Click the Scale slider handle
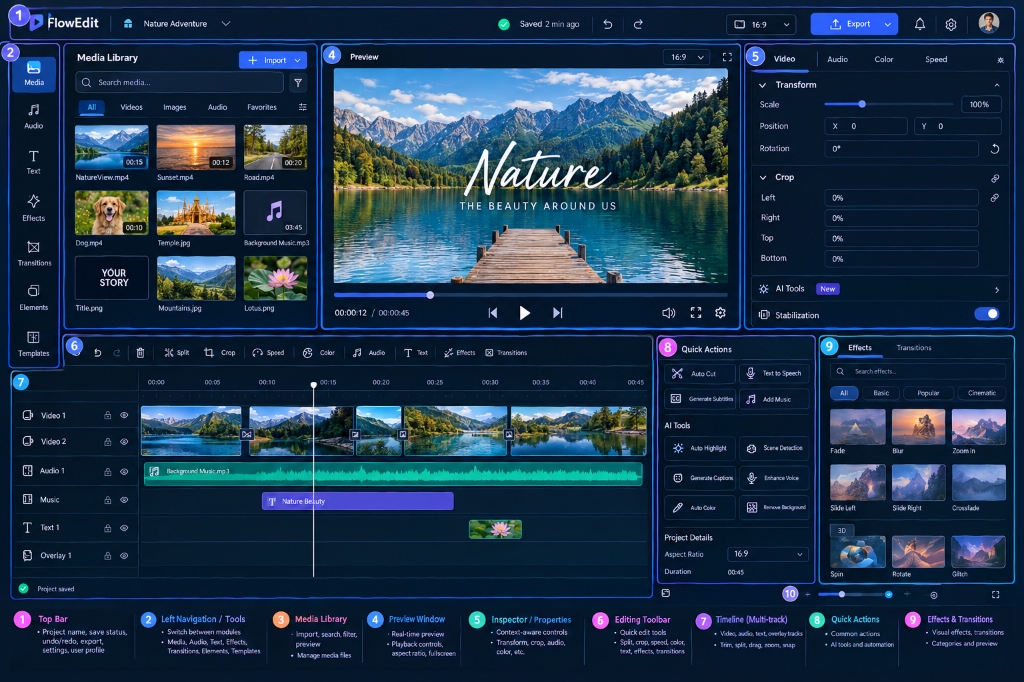This screenshot has width=1024, height=682. 862,104
